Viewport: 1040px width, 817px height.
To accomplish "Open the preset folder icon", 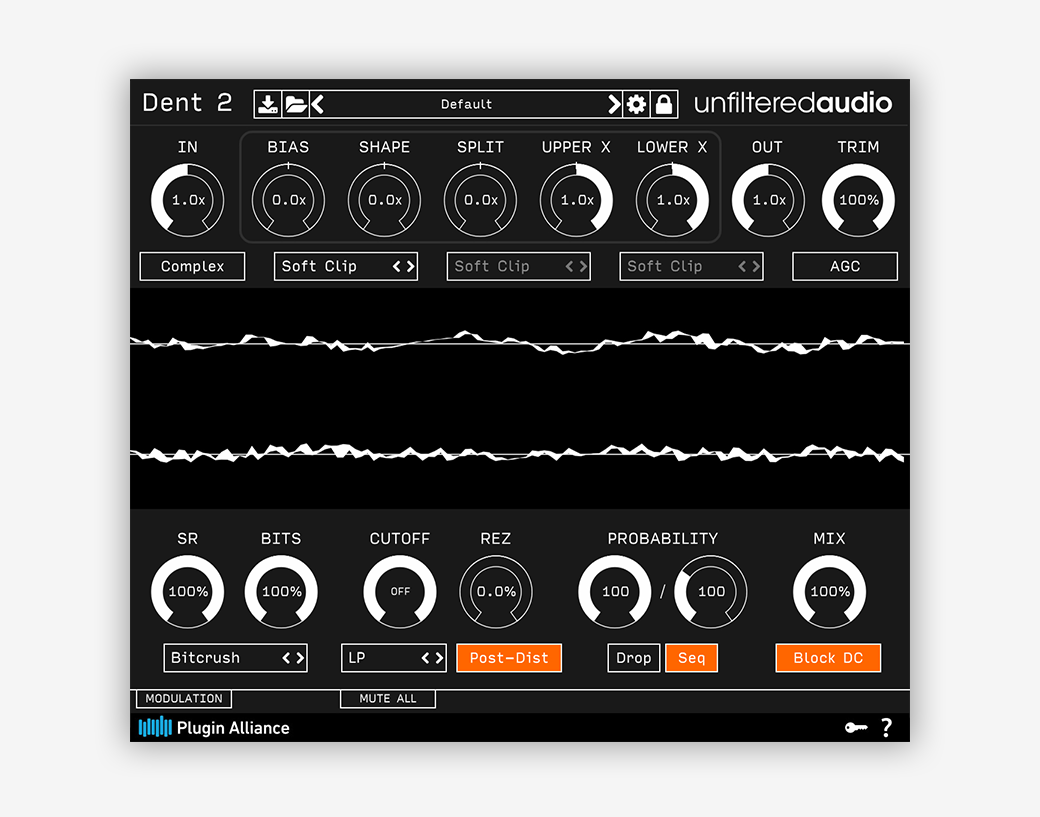I will [296, 104].
